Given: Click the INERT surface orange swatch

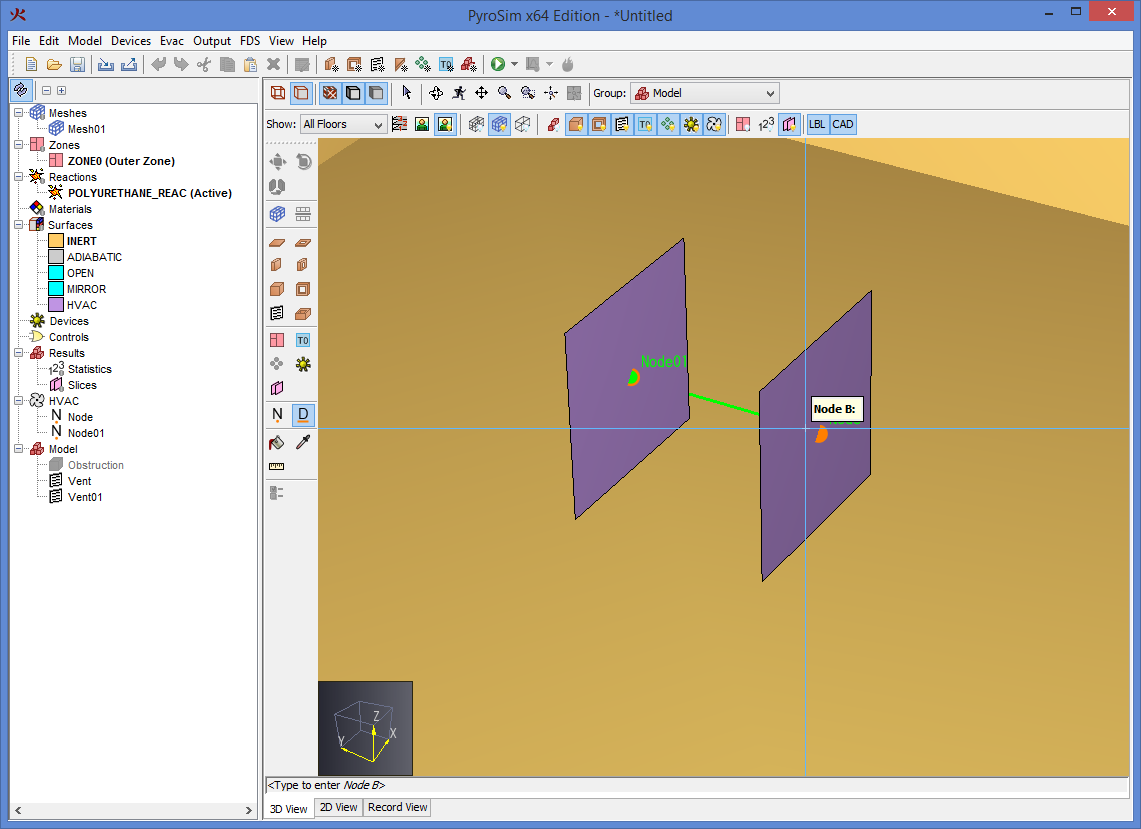Looking at the screenshot, I should 56,241.
